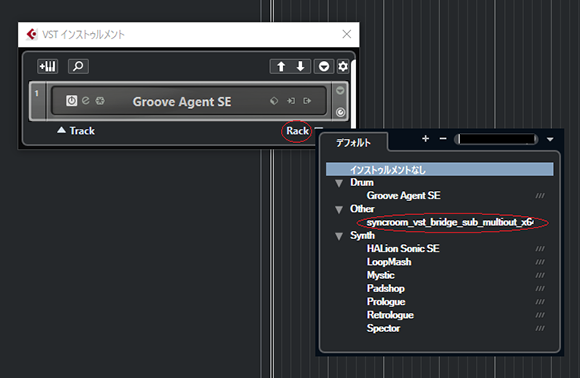Click the VST3 mark beside Retrologue
Viewport: 580px width, 378px height.
(540, 315)
